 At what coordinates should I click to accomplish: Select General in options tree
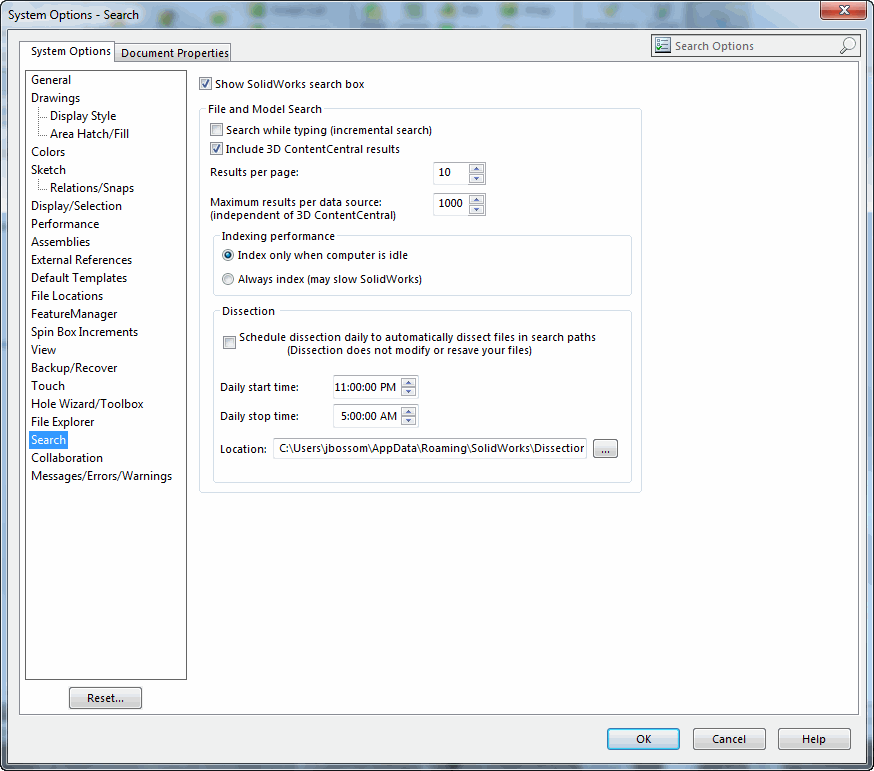(x=51, y=80)
